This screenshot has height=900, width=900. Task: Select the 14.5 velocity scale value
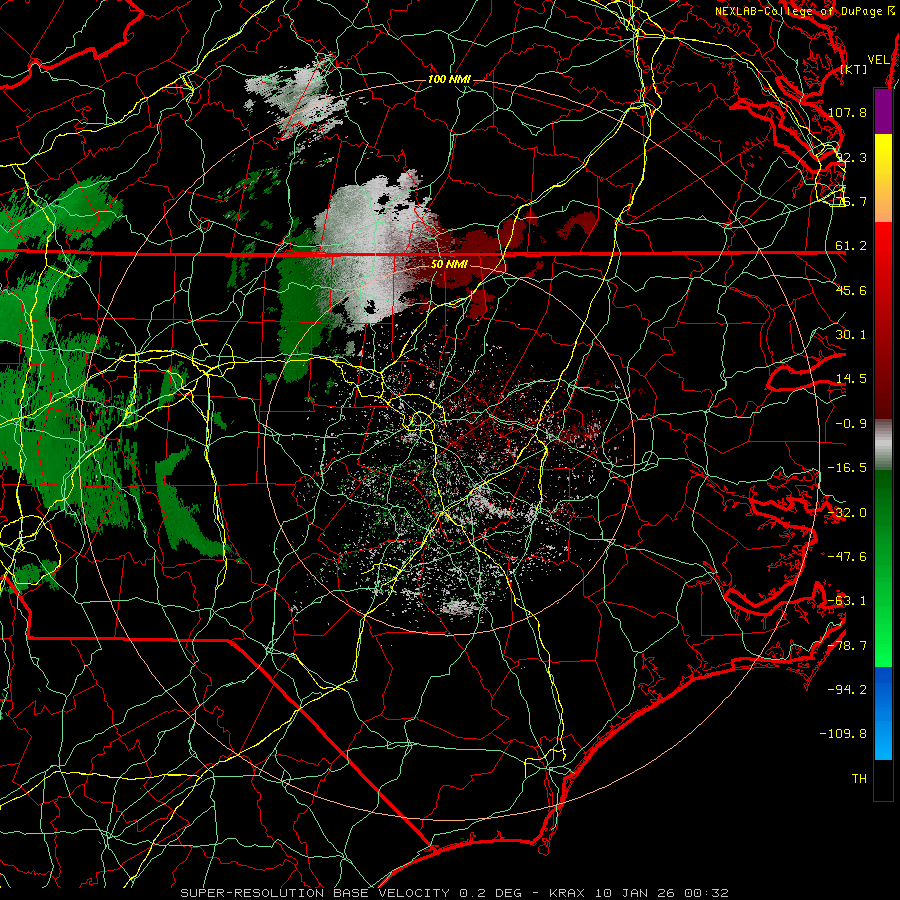pos(851,379)
